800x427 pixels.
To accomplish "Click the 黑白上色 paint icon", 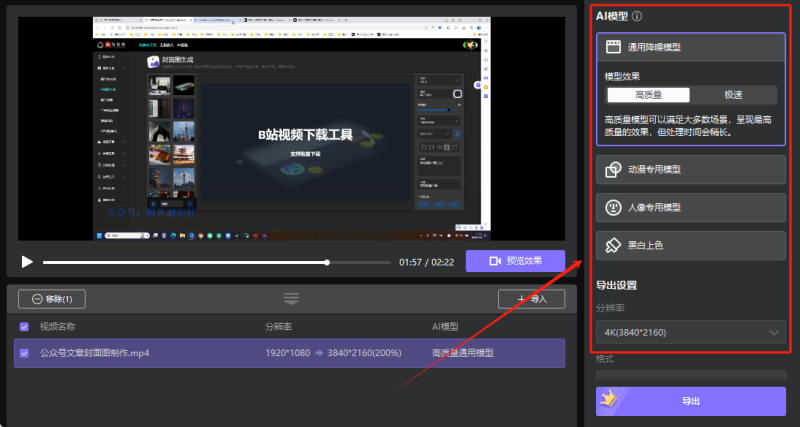I will click(613, 245).
